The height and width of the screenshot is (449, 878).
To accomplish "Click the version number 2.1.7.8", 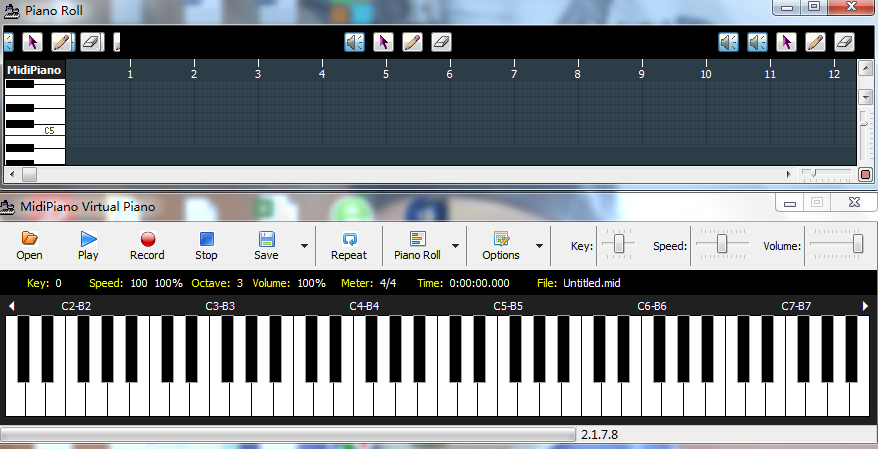I will 600,434.
